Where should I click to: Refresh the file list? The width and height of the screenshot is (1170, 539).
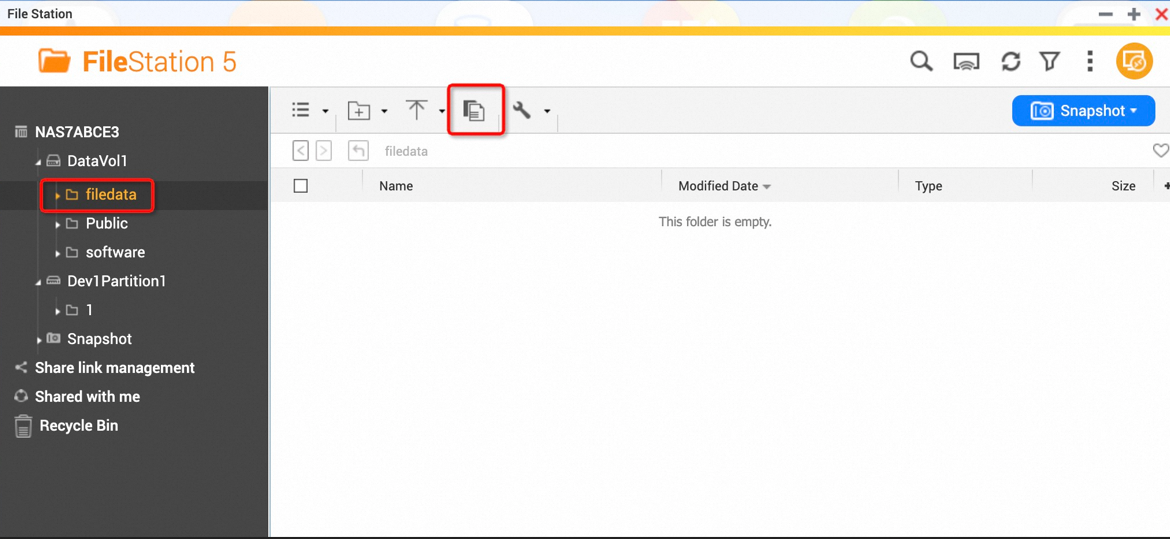coord(1010,62)
